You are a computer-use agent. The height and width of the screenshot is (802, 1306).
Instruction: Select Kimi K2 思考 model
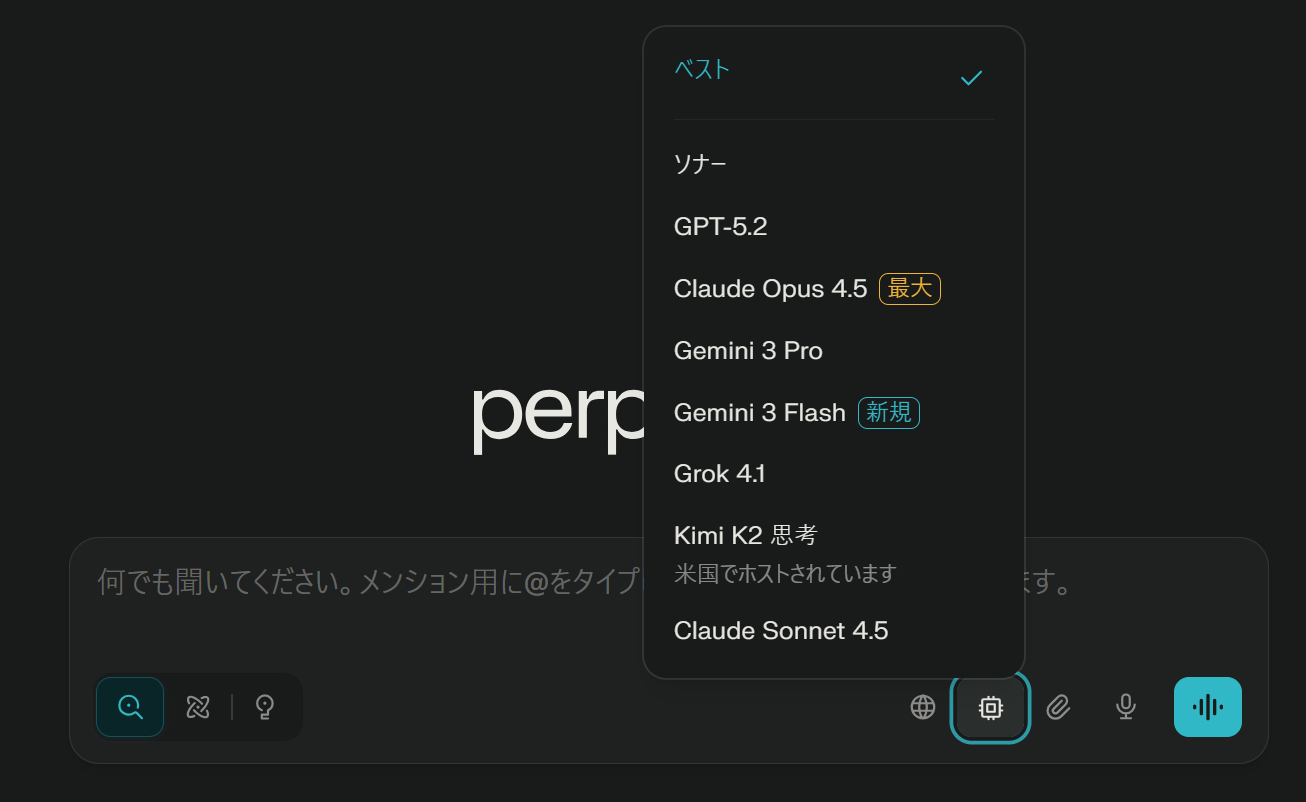pyautogui.click(x=745, y=536)
